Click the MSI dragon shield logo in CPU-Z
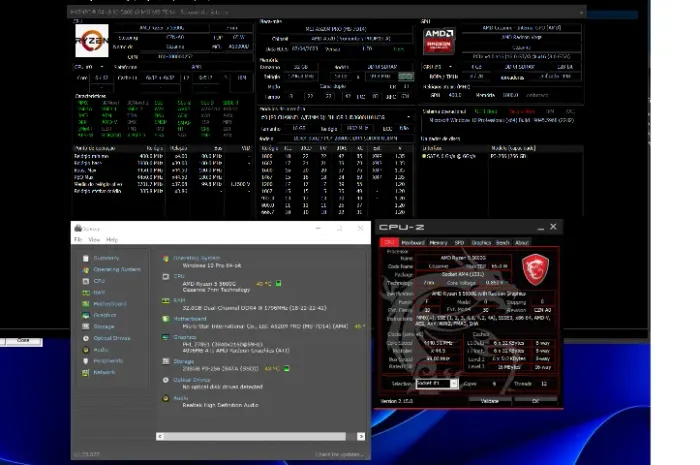Screen dimensions: 700x465 click(x=535, y=270)
